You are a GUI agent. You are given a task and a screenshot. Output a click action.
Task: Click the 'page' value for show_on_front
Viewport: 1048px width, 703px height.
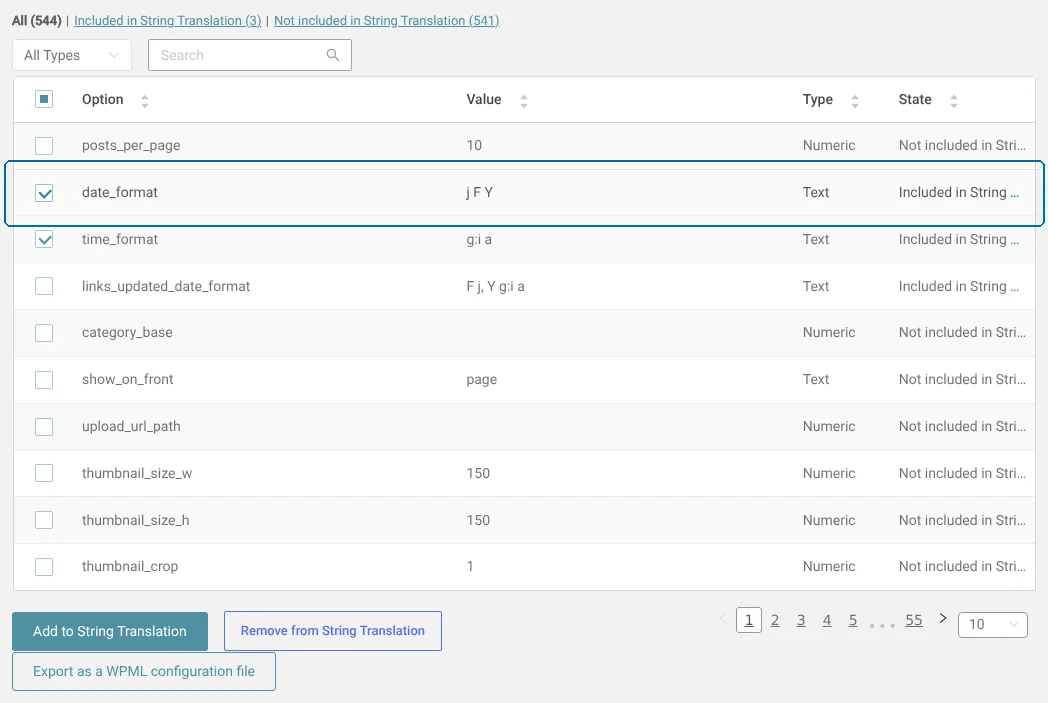point(481,380)
